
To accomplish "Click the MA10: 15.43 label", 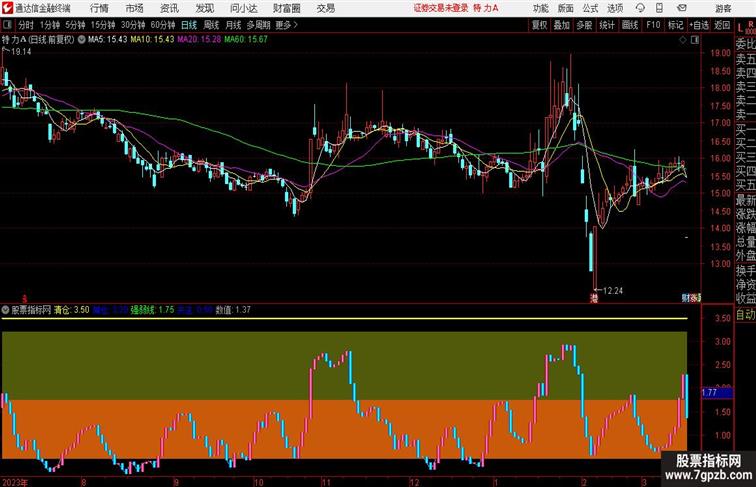I will (152, 40).
